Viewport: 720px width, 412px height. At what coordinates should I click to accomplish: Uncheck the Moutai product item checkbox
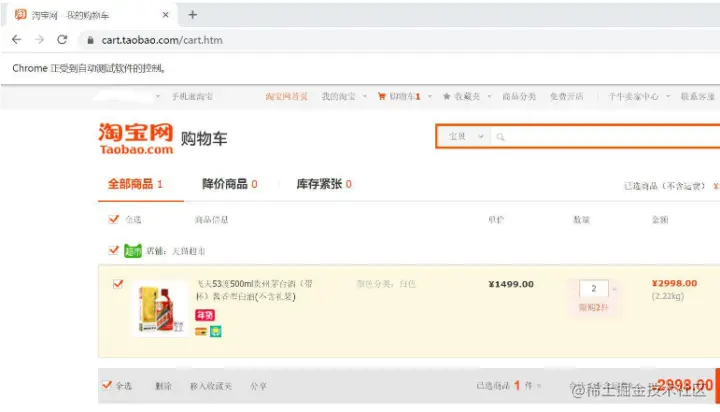click(118, 284)
